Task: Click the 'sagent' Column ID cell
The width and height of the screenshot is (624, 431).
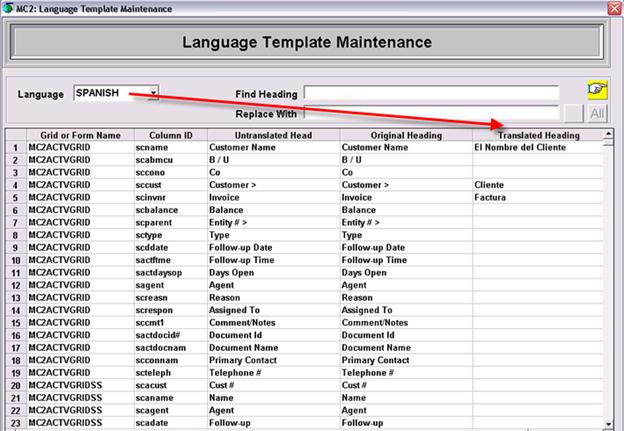Action: [171, 285]
